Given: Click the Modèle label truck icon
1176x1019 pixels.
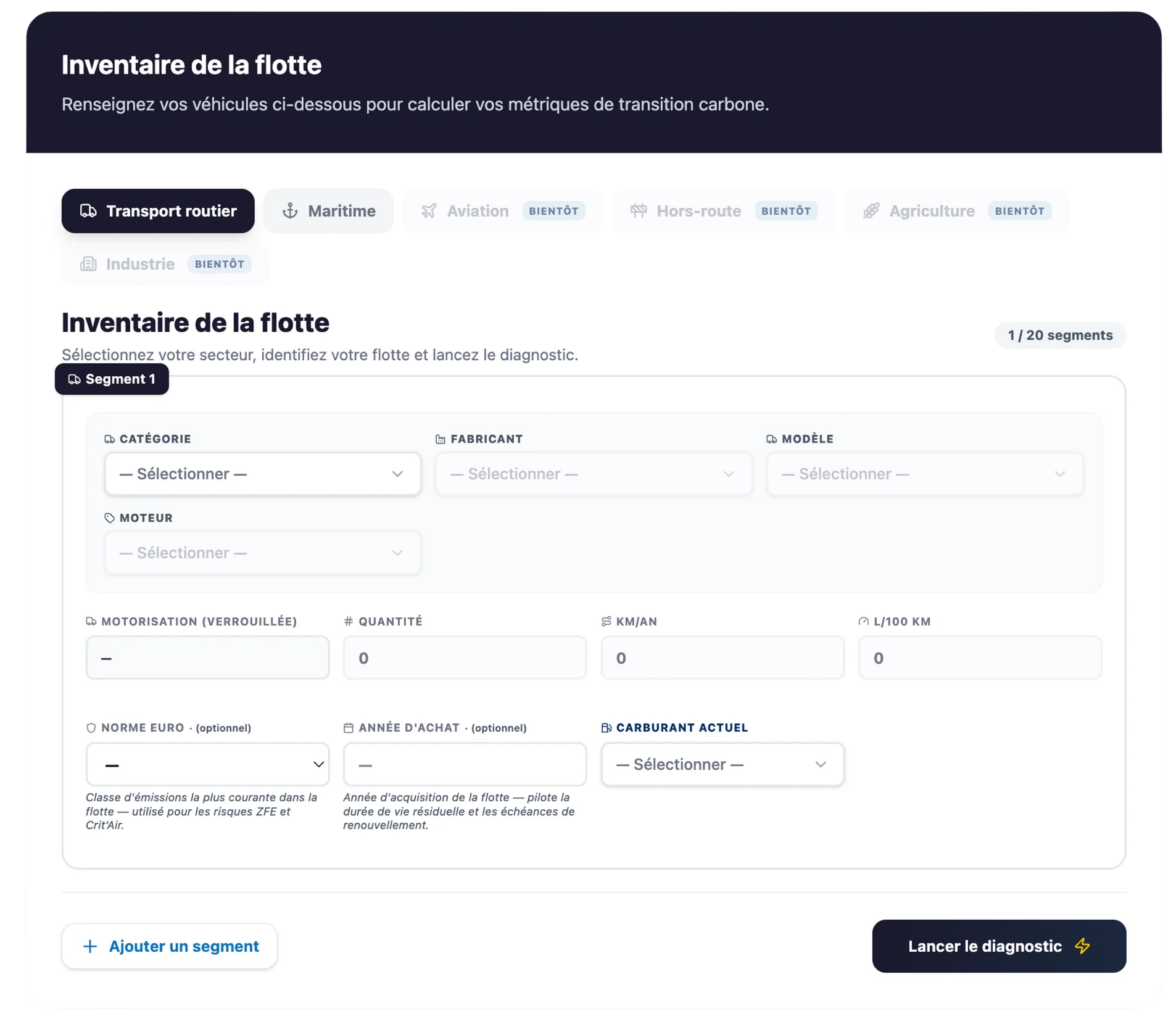Looking at the screenshot, I should click(771, 439).
